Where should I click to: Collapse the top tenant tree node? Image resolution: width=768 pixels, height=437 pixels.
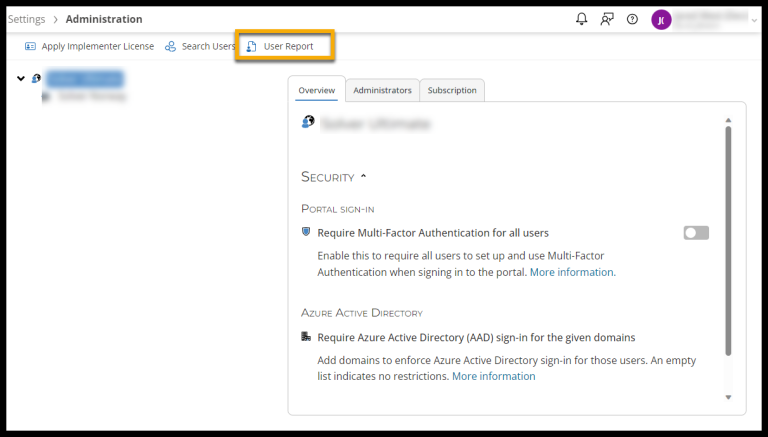[21, 79]
